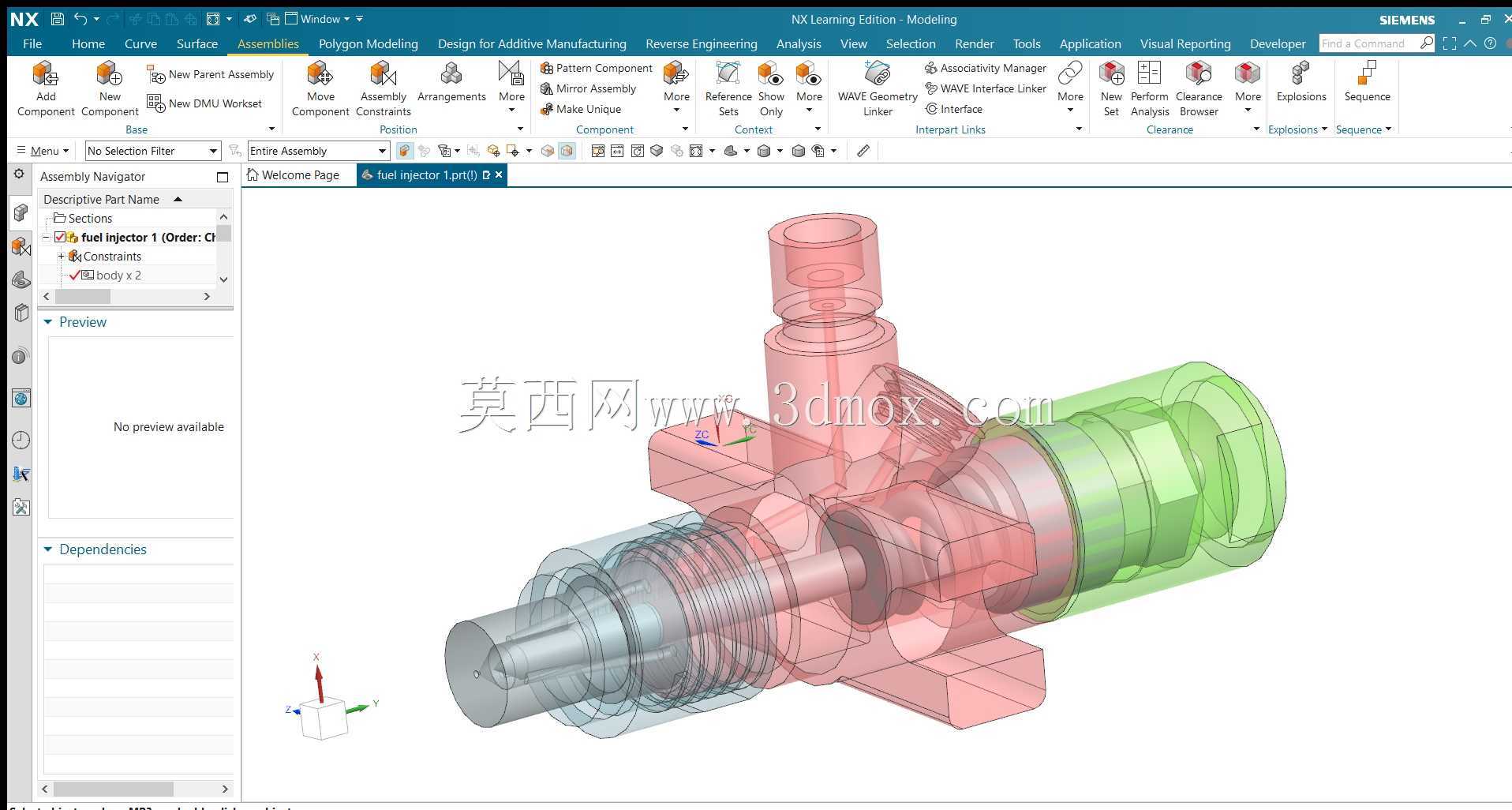The height and width of the screenshot is (810, 1512).
Task: Expand the Sequence group dropdown
Action: (1388, 129)
